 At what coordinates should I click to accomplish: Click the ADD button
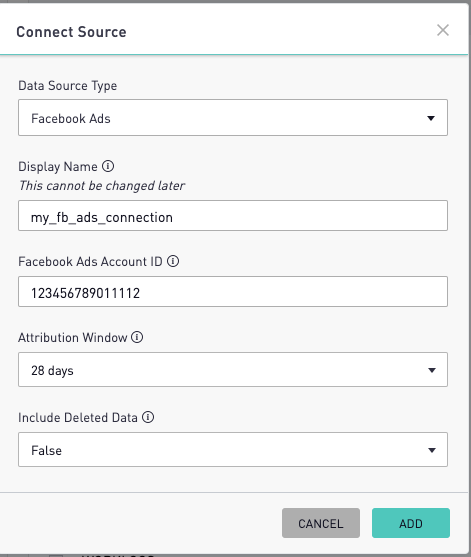coord(411,523)
